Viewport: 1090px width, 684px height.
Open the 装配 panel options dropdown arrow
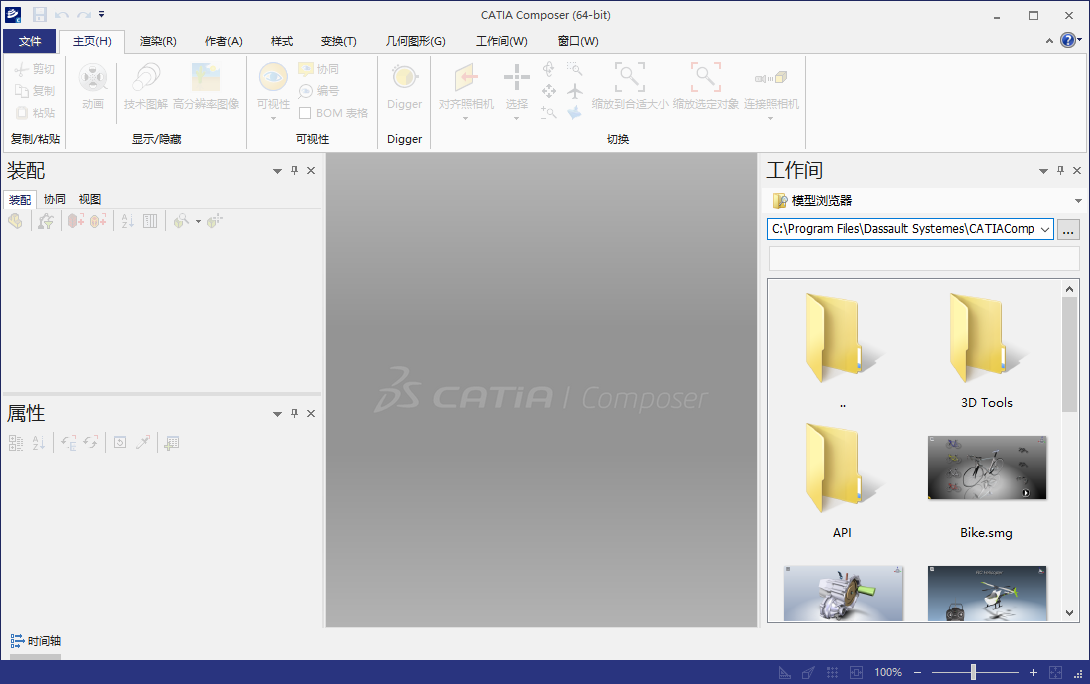click(277, 171)
